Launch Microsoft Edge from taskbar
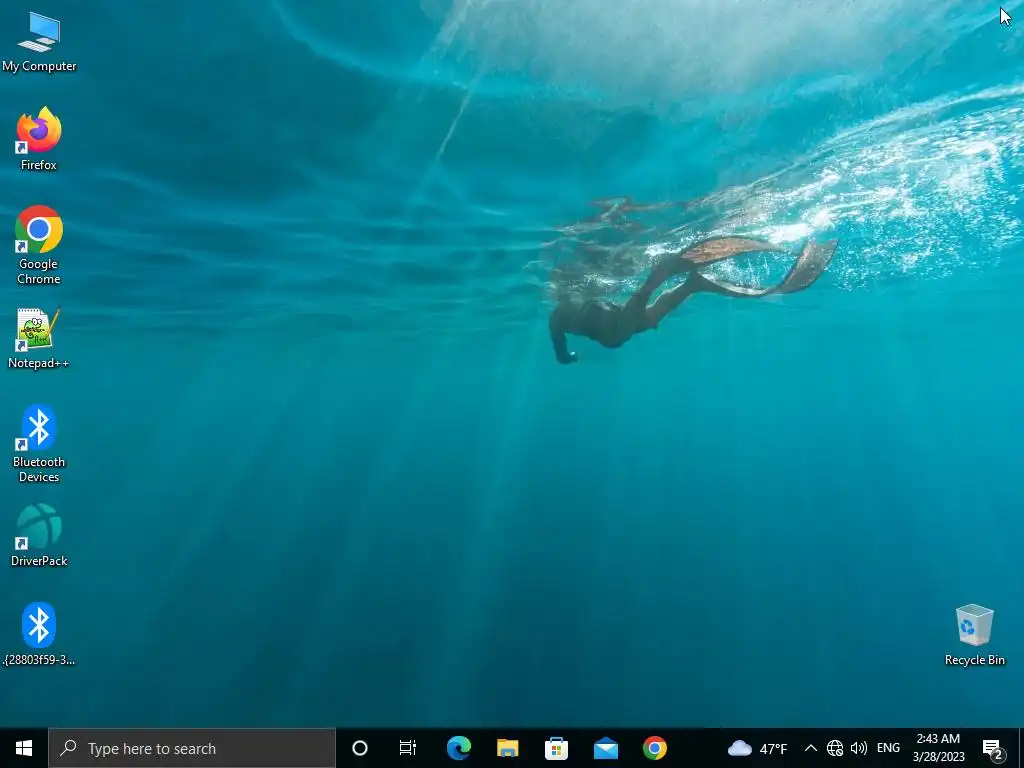Screen dimensions: 1024x768 pyautogui.click(x=458, y=748)
